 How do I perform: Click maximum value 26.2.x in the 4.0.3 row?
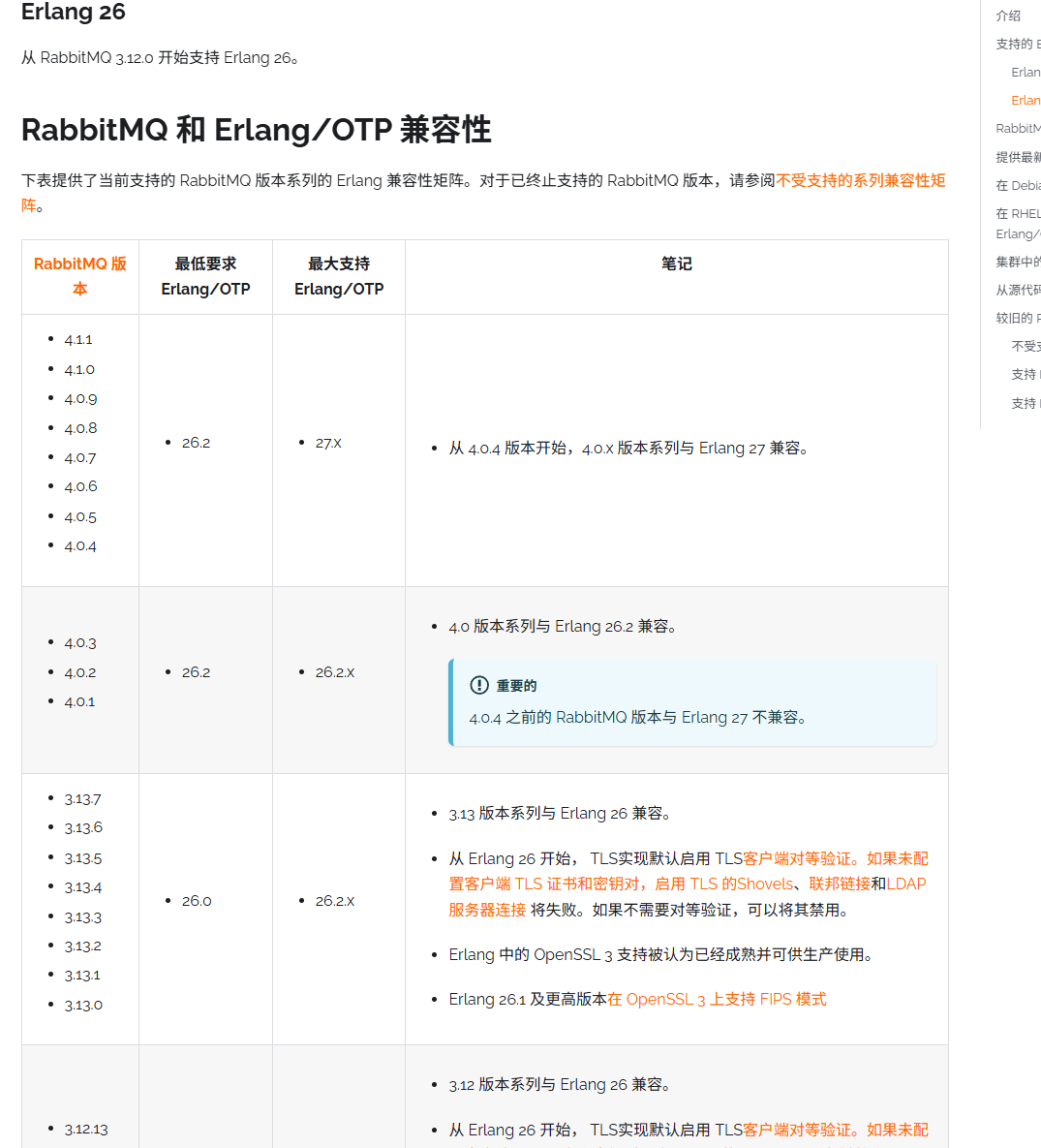point(334,673)
